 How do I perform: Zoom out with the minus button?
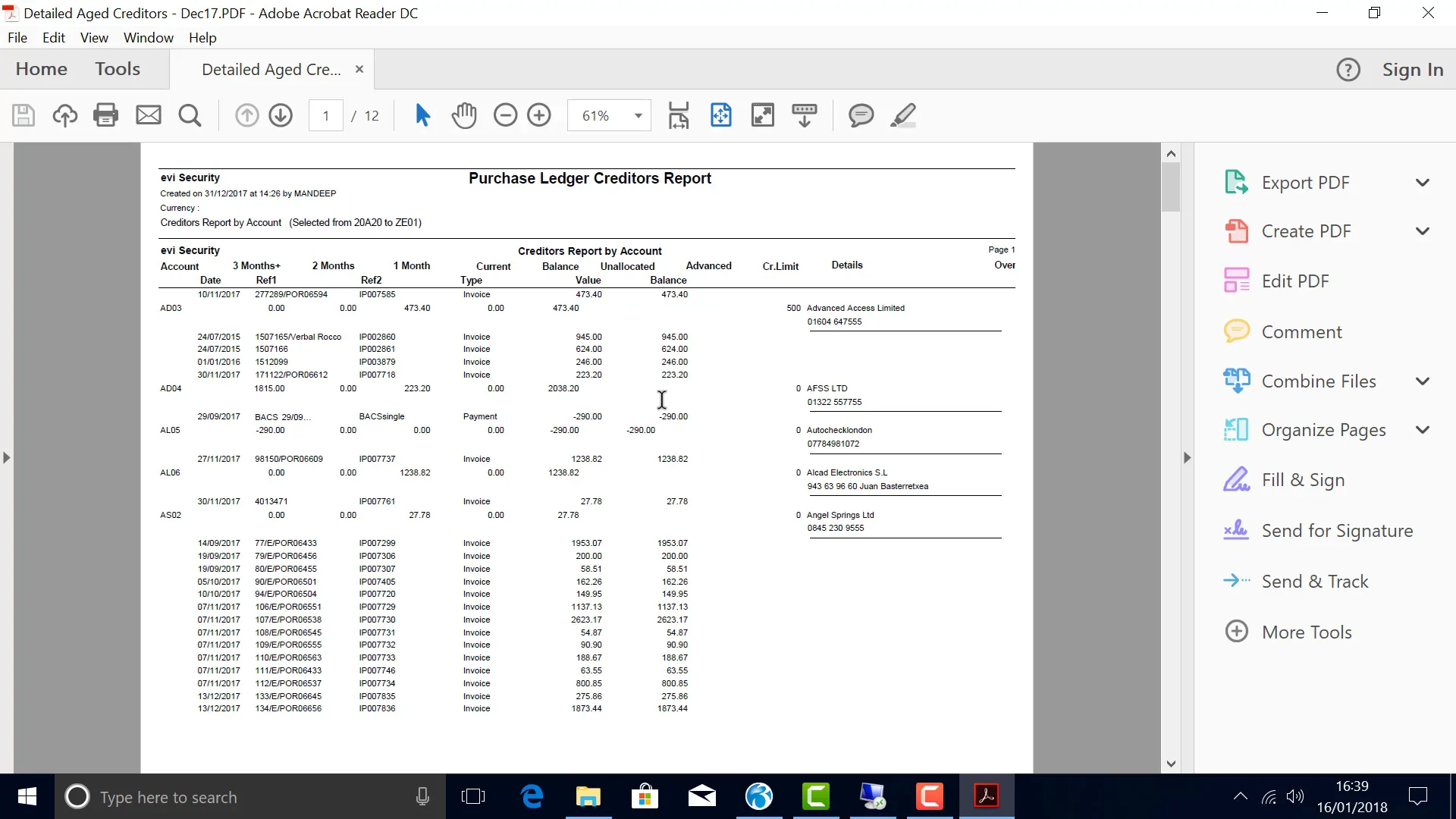[505, 115]
